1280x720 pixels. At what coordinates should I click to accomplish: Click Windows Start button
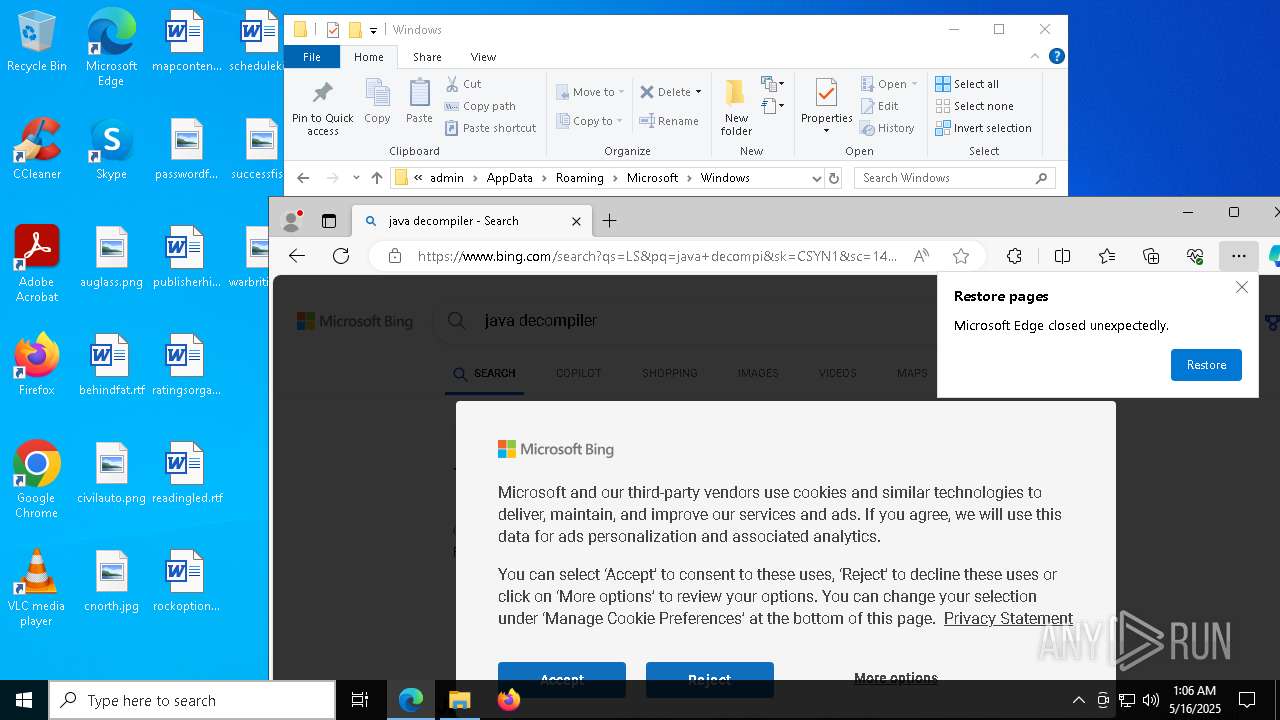(x=24, y=700)
